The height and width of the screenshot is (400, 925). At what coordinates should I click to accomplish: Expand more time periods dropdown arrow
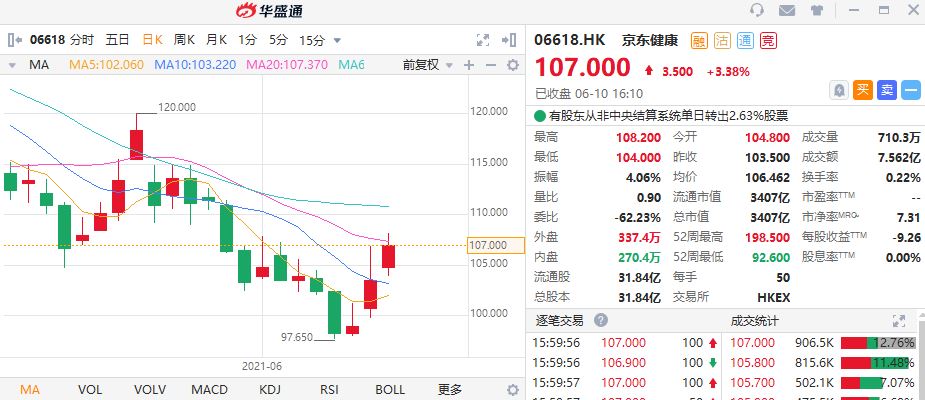tap(337, 41)
